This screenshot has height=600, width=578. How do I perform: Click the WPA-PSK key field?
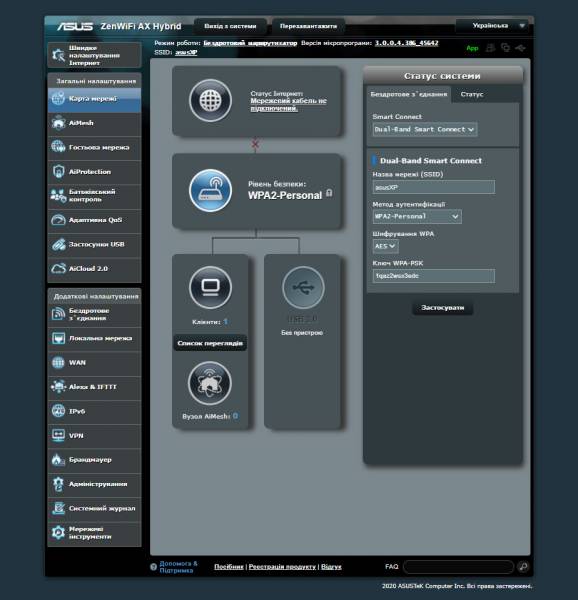coord(433,276)
